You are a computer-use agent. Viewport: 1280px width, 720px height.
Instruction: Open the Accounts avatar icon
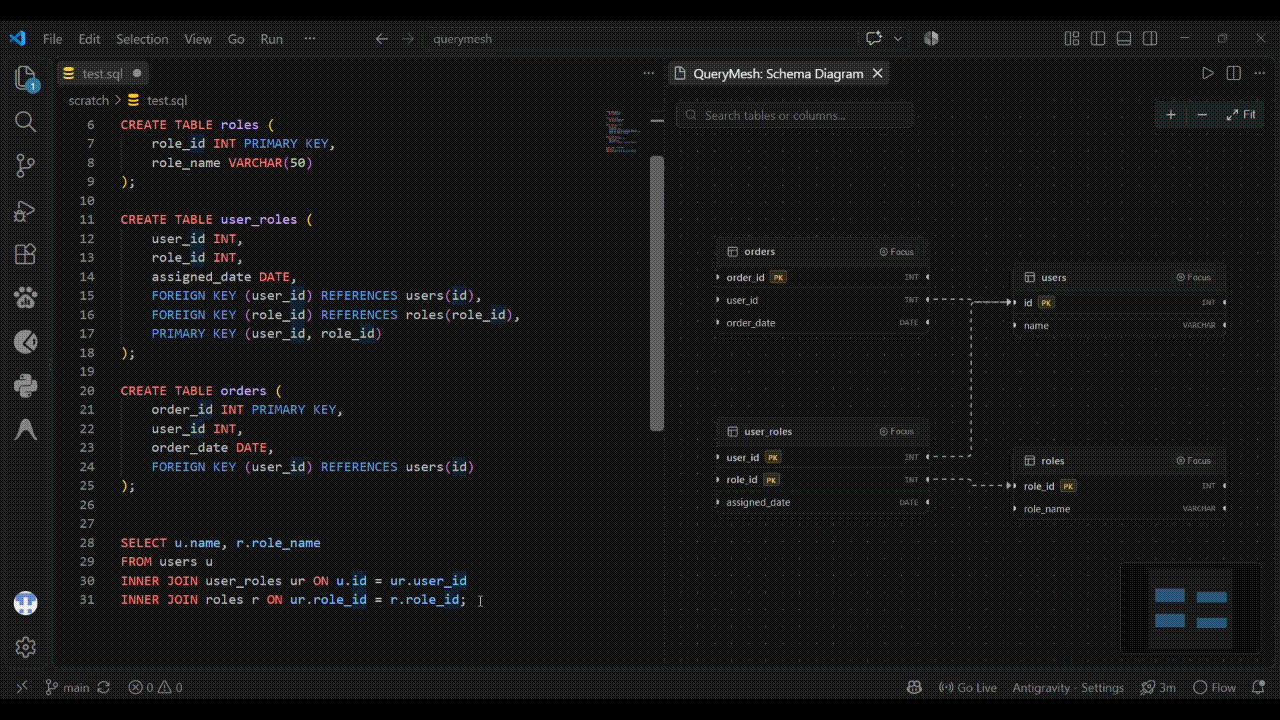[x=26, y=603]
